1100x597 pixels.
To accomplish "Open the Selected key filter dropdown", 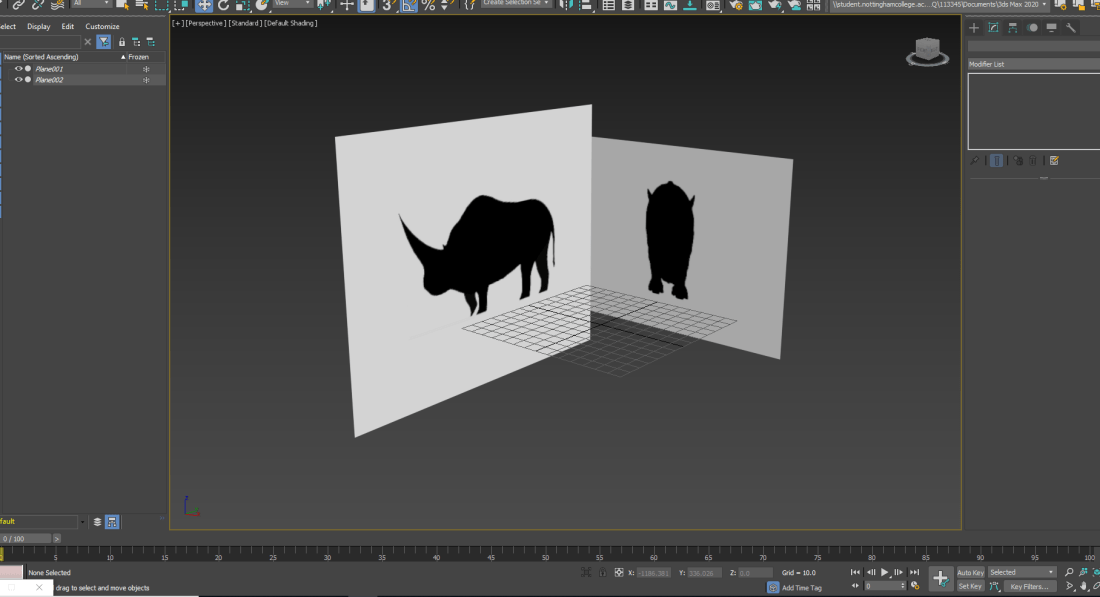I will 1021,573.
